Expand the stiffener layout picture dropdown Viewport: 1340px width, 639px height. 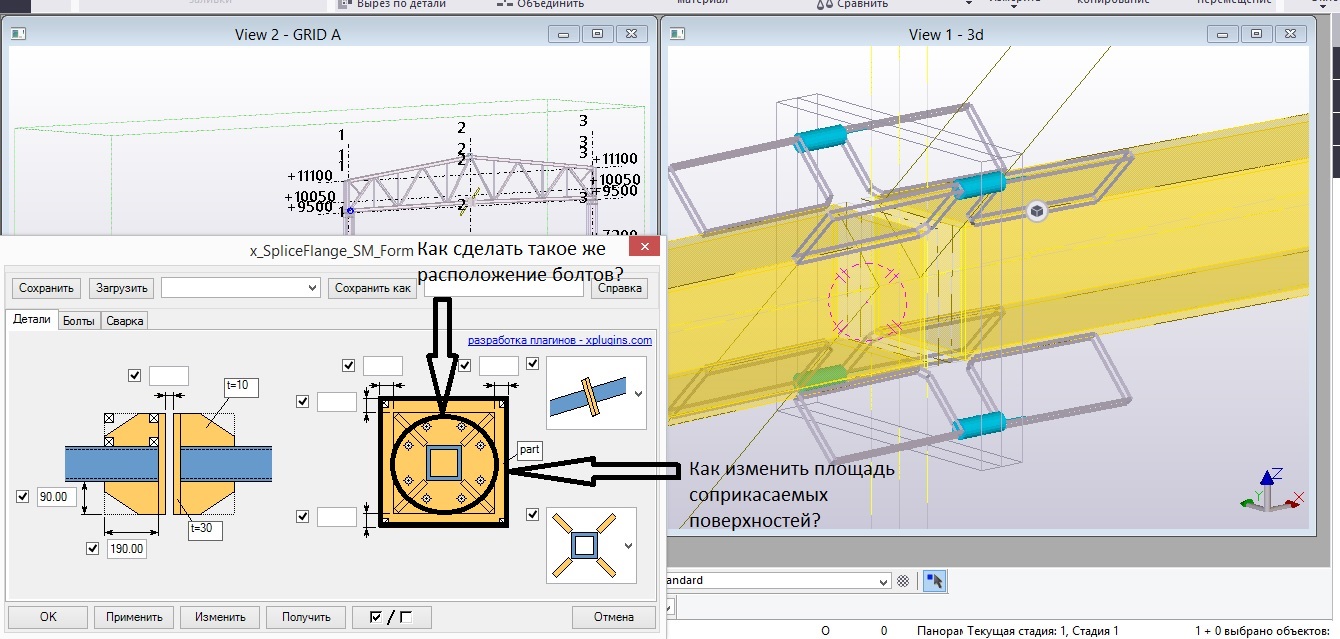(628, 546)
